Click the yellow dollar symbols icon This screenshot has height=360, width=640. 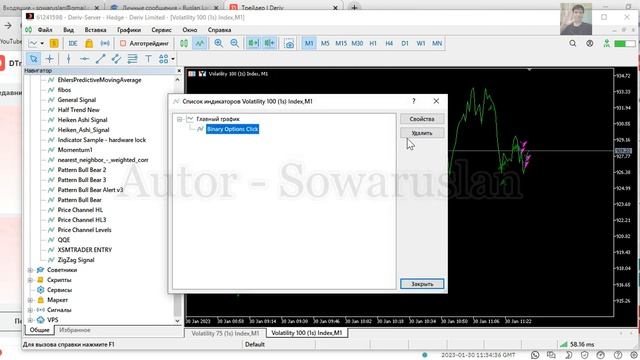point(54,43)
